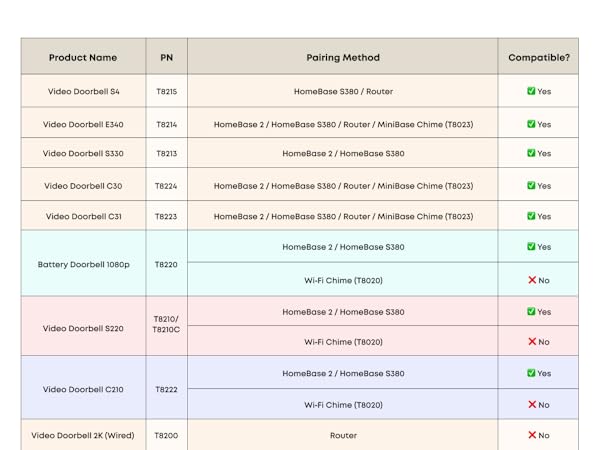The image size is (600, 450).
Task: Click the T8215 part number cell
Action: tap(166, 91)
